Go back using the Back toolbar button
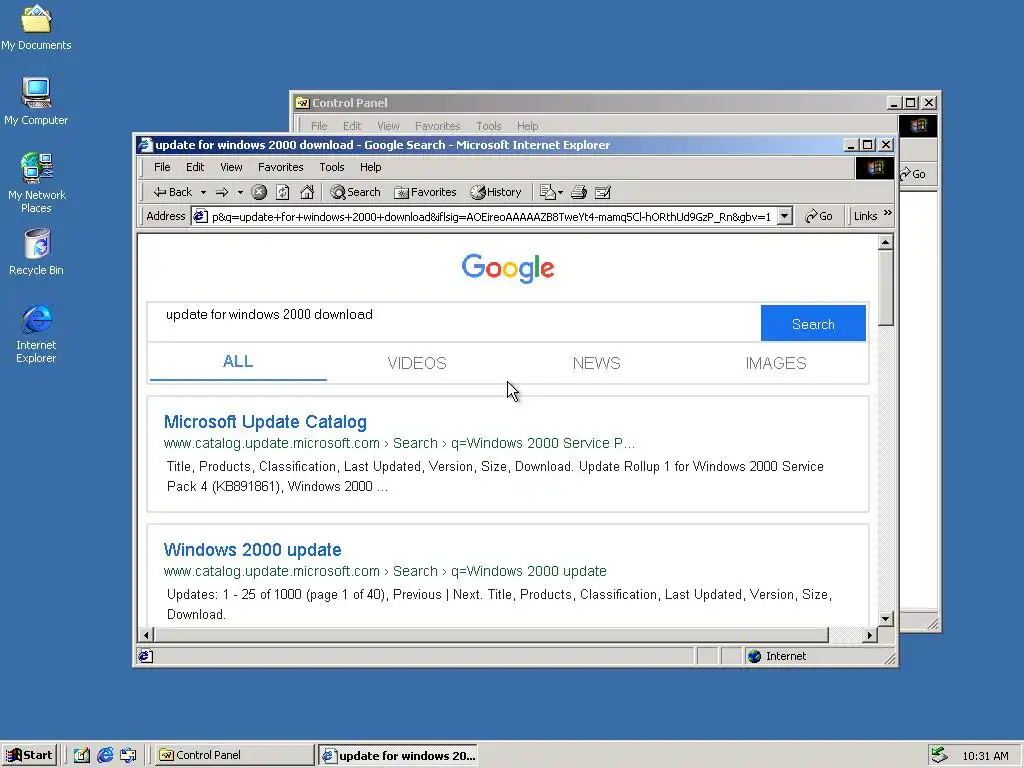 (x=172, y=192)
